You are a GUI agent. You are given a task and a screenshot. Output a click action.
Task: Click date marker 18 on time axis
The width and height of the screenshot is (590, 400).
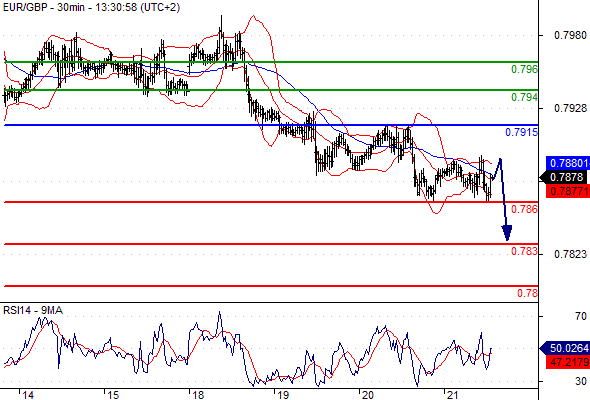(x=198, y=395)
